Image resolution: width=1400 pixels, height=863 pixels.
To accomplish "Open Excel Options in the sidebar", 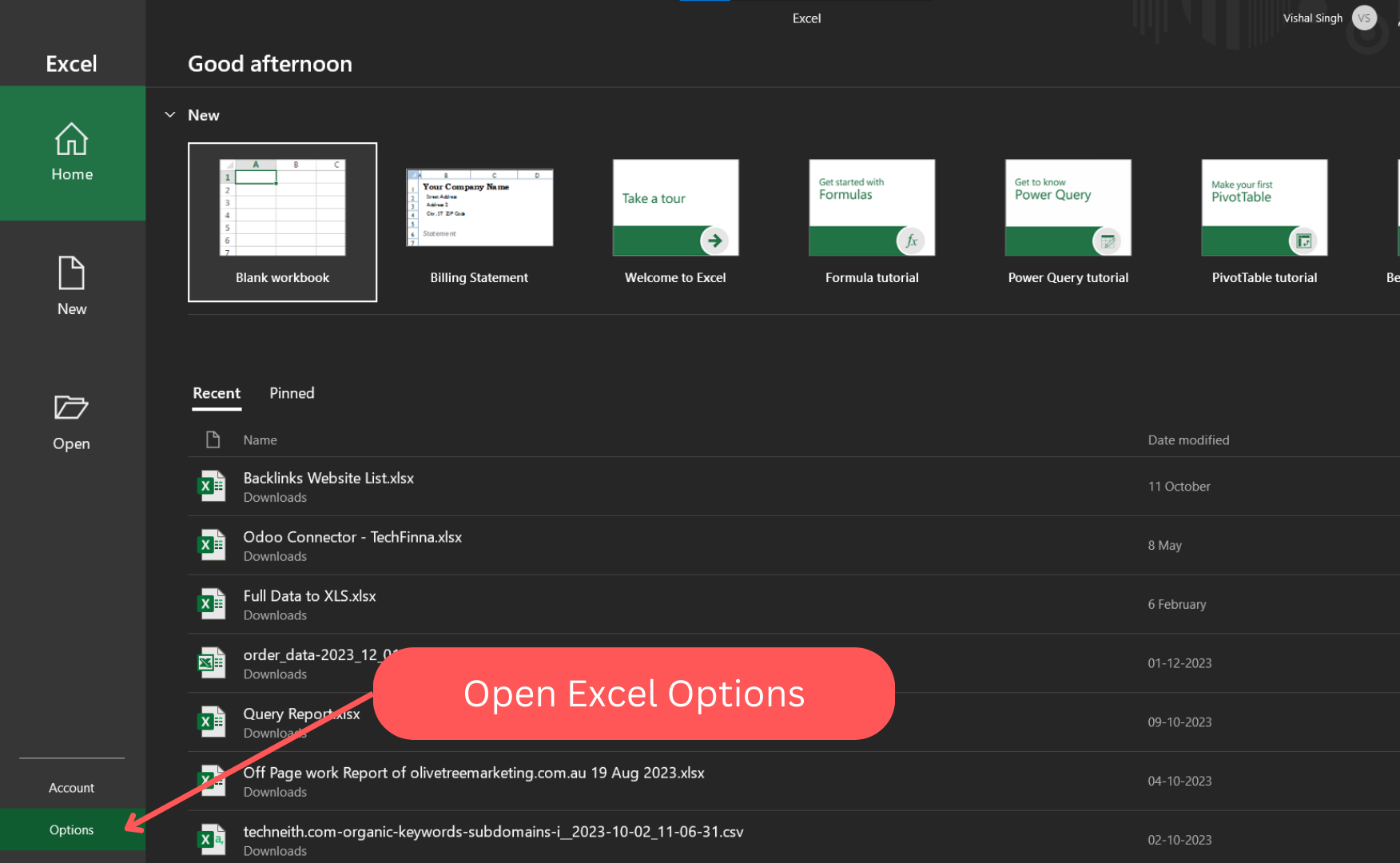I will click(x=72, y=829).
